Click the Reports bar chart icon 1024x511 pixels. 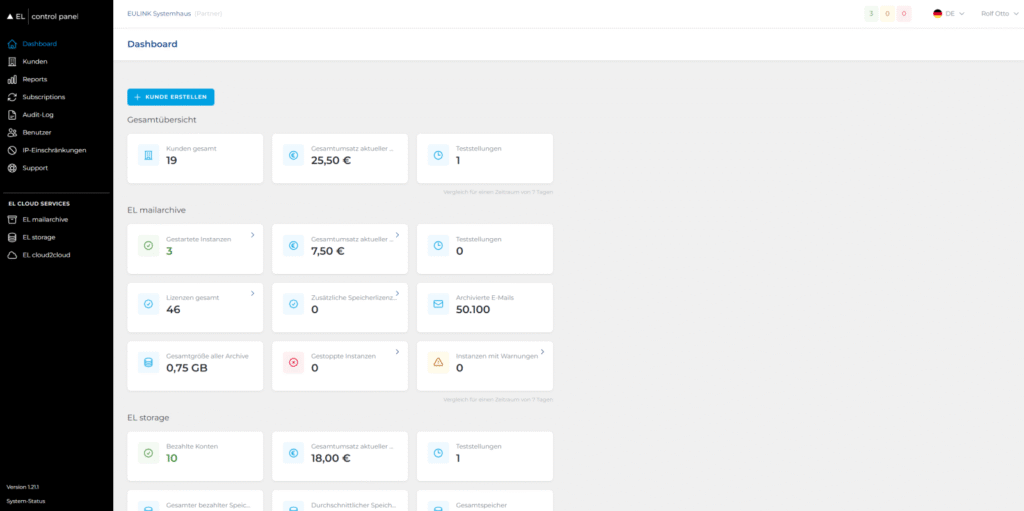click(12, 79)
